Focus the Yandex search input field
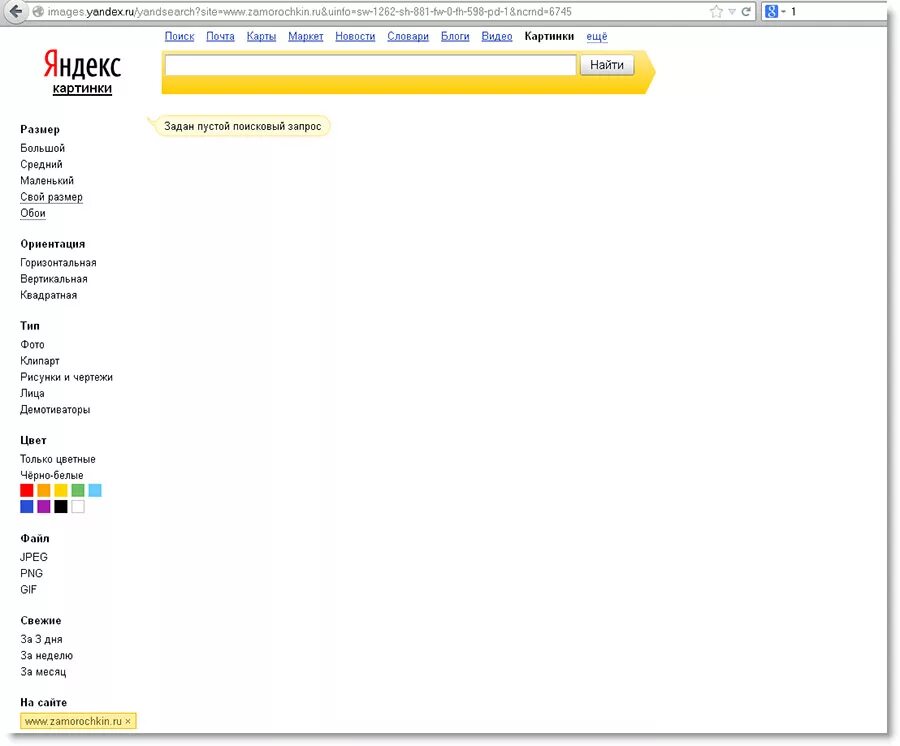The image size is (900, 746). [370, 65]
